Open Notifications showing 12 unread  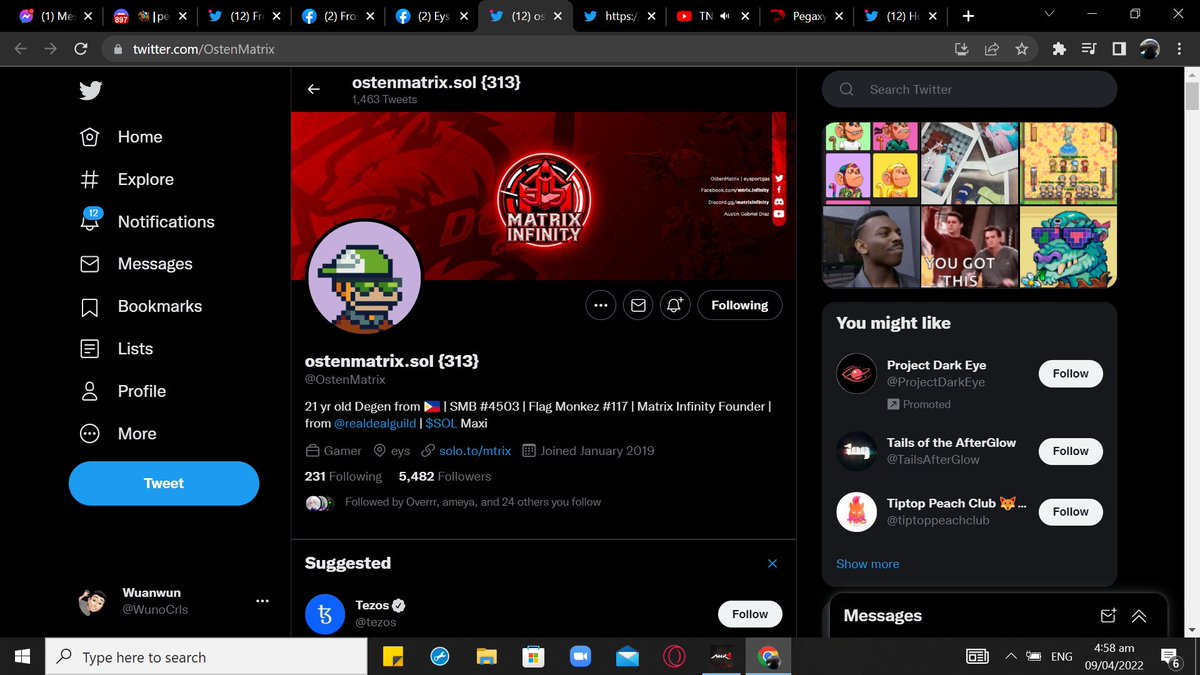click(146, 221)
